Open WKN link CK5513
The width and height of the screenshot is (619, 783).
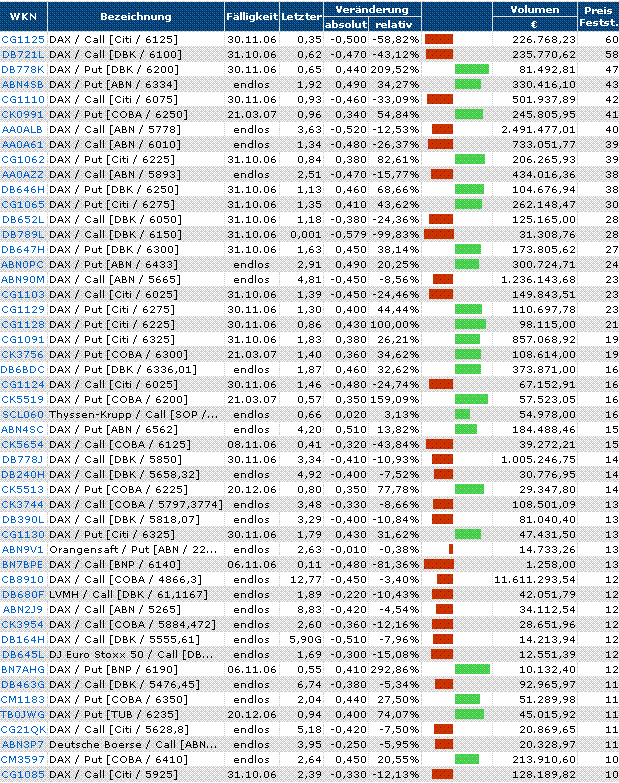tap(23, 489)
